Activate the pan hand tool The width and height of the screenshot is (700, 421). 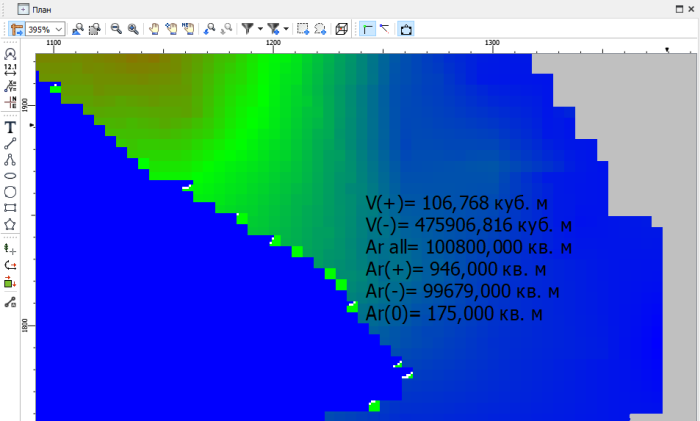153,30
